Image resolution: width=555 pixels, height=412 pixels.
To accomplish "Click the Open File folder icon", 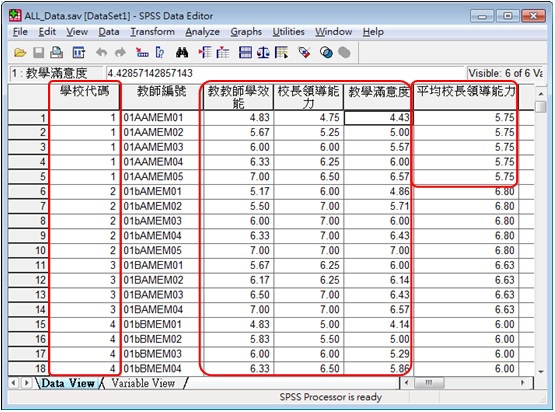I will pyautogui.click(x=20, y=53).
